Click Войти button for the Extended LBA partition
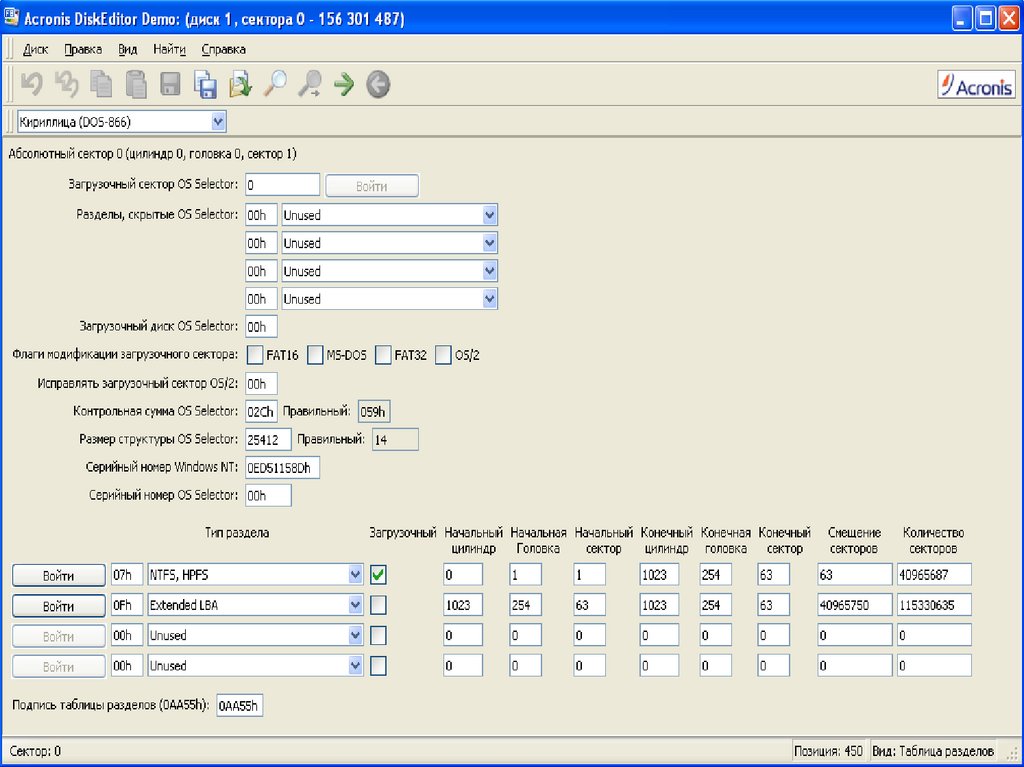This screenshot has height=767, width=1024. click(59, 606)
